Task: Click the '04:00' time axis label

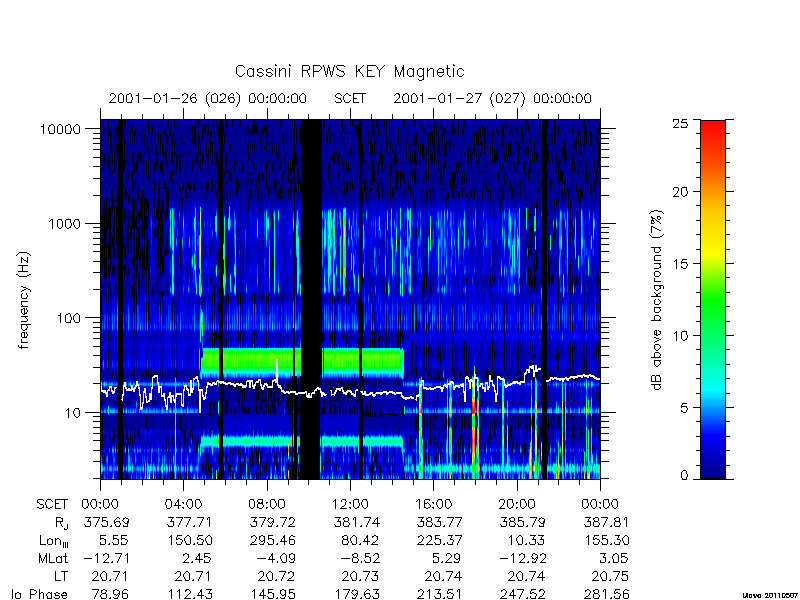Action: 183,505
